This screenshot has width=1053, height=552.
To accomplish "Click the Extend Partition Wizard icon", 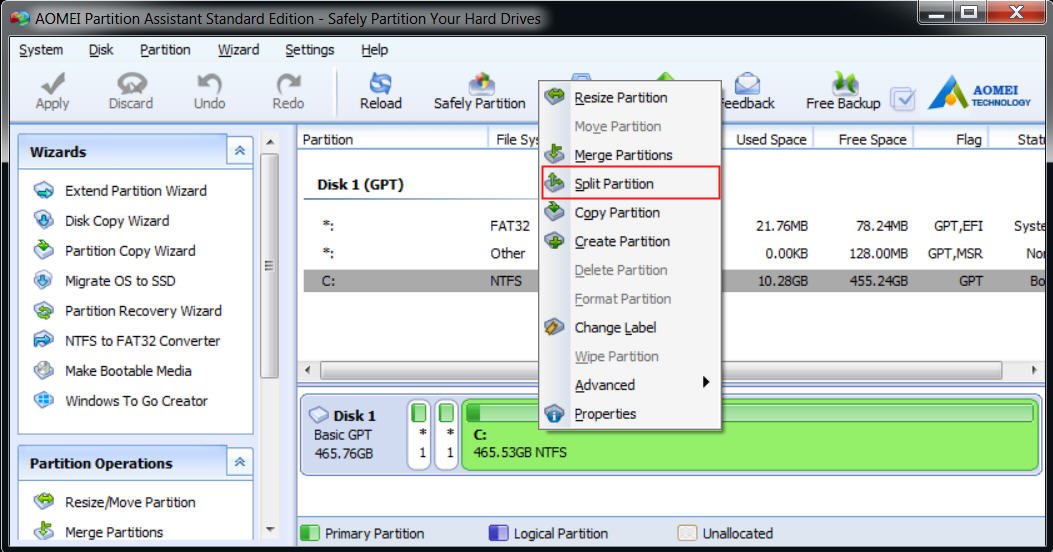I will point(44,190).
